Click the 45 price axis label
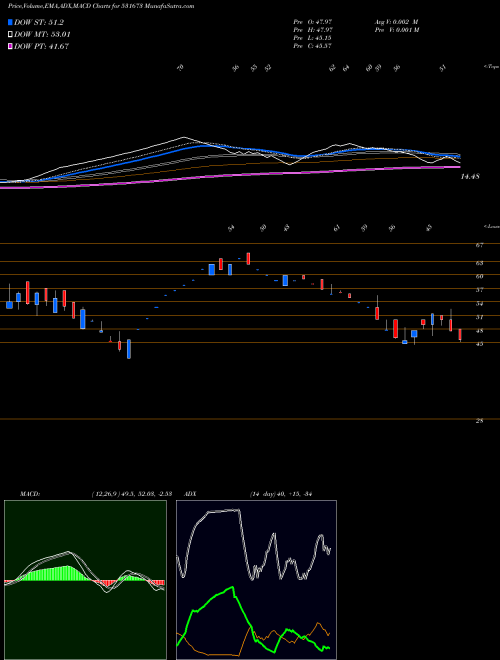The height and width of the screenshot is (660, 500). [x=479, y=344]
